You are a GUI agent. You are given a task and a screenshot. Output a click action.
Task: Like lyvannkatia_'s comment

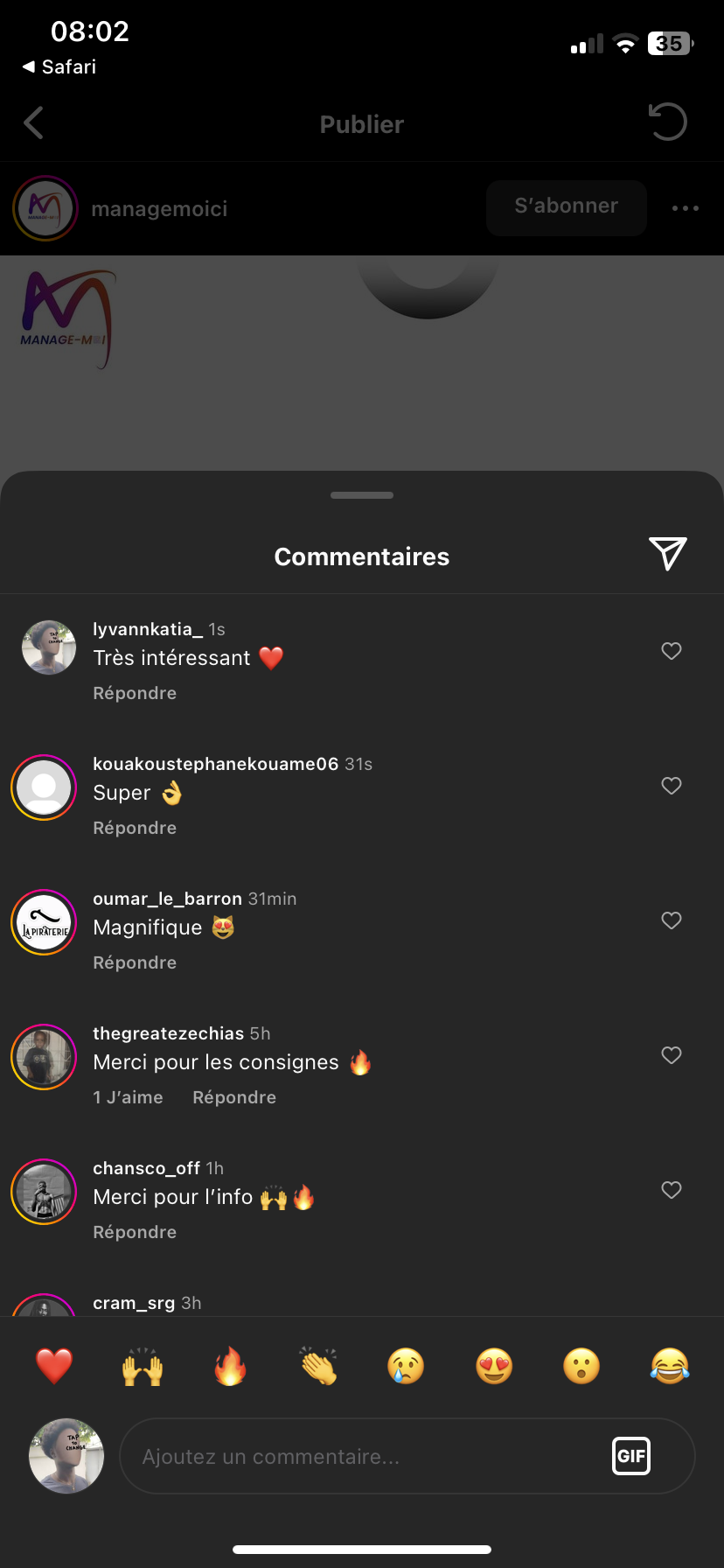point(672,651)
